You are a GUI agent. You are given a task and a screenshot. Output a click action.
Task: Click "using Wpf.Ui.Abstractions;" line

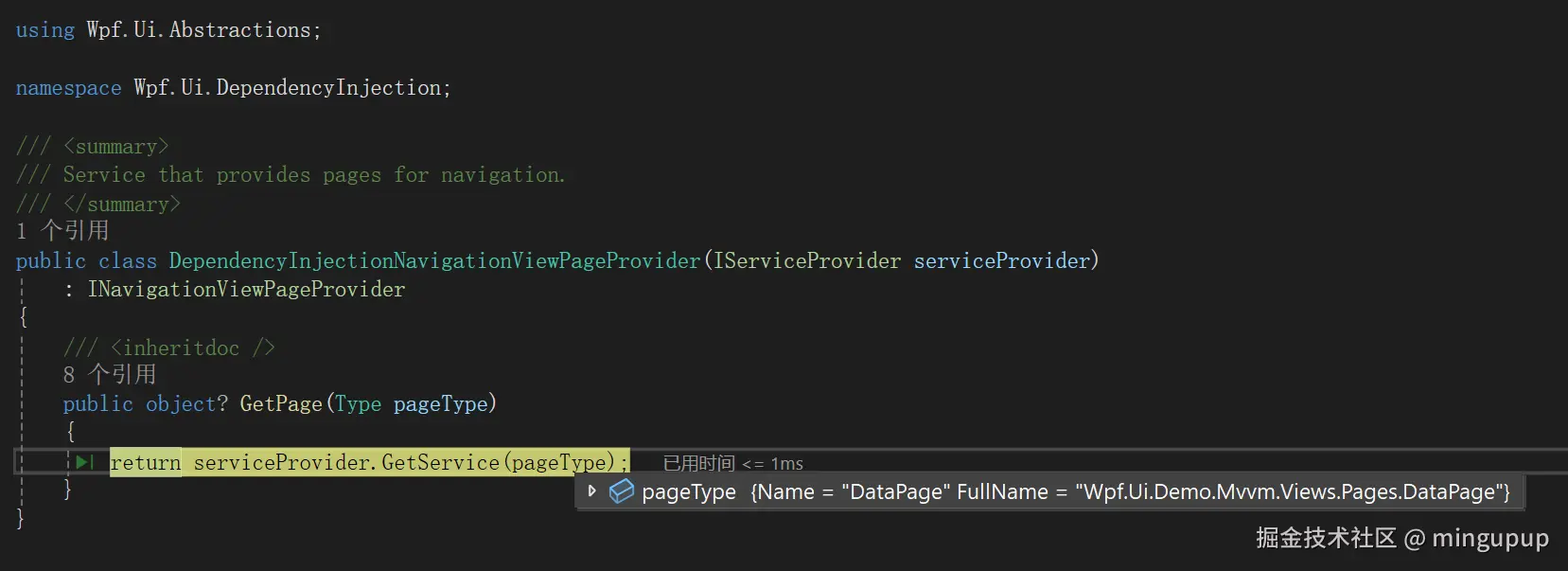point(168,30)
